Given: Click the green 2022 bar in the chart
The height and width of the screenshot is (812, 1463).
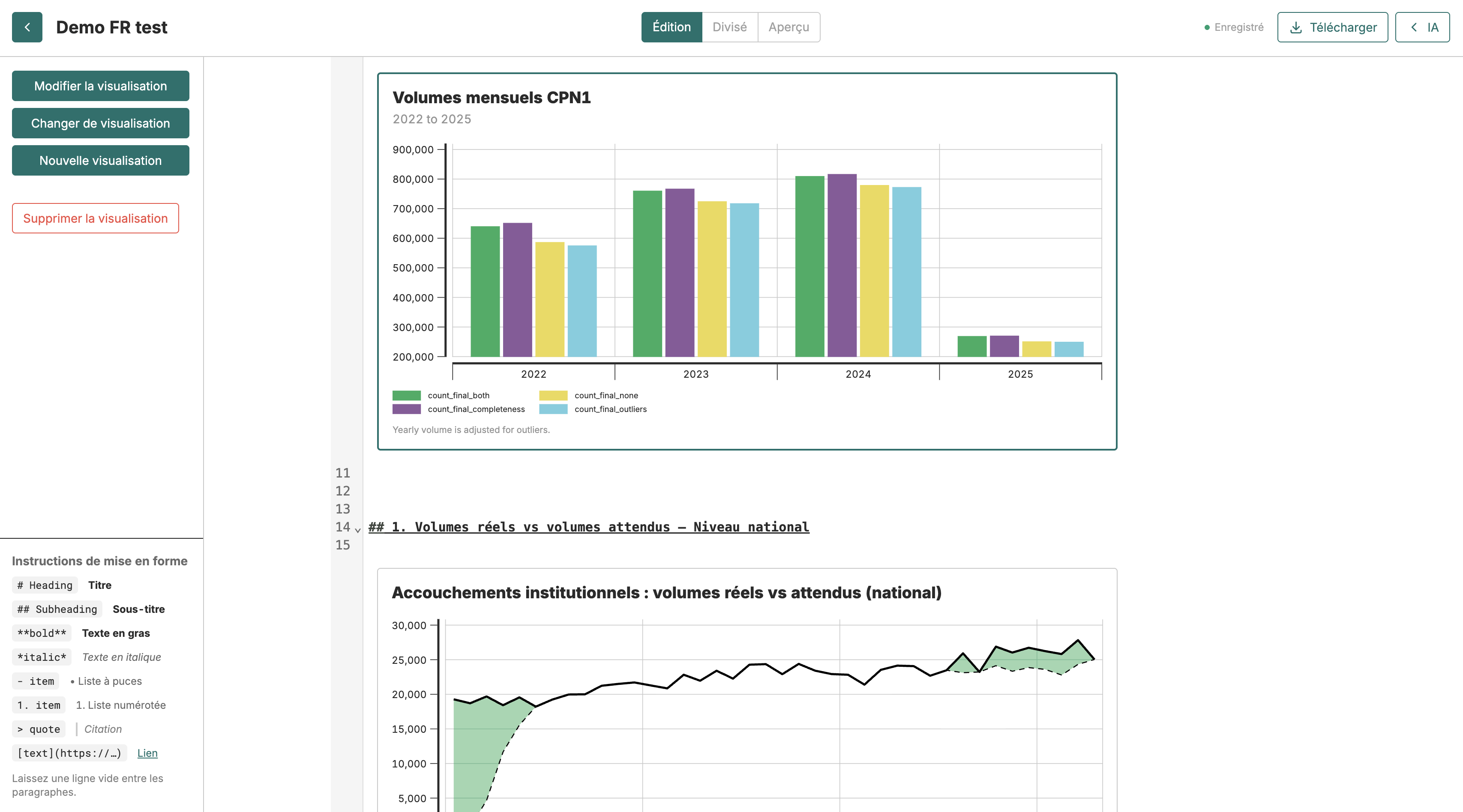Looking at the screenshot, I should [485, 292].
